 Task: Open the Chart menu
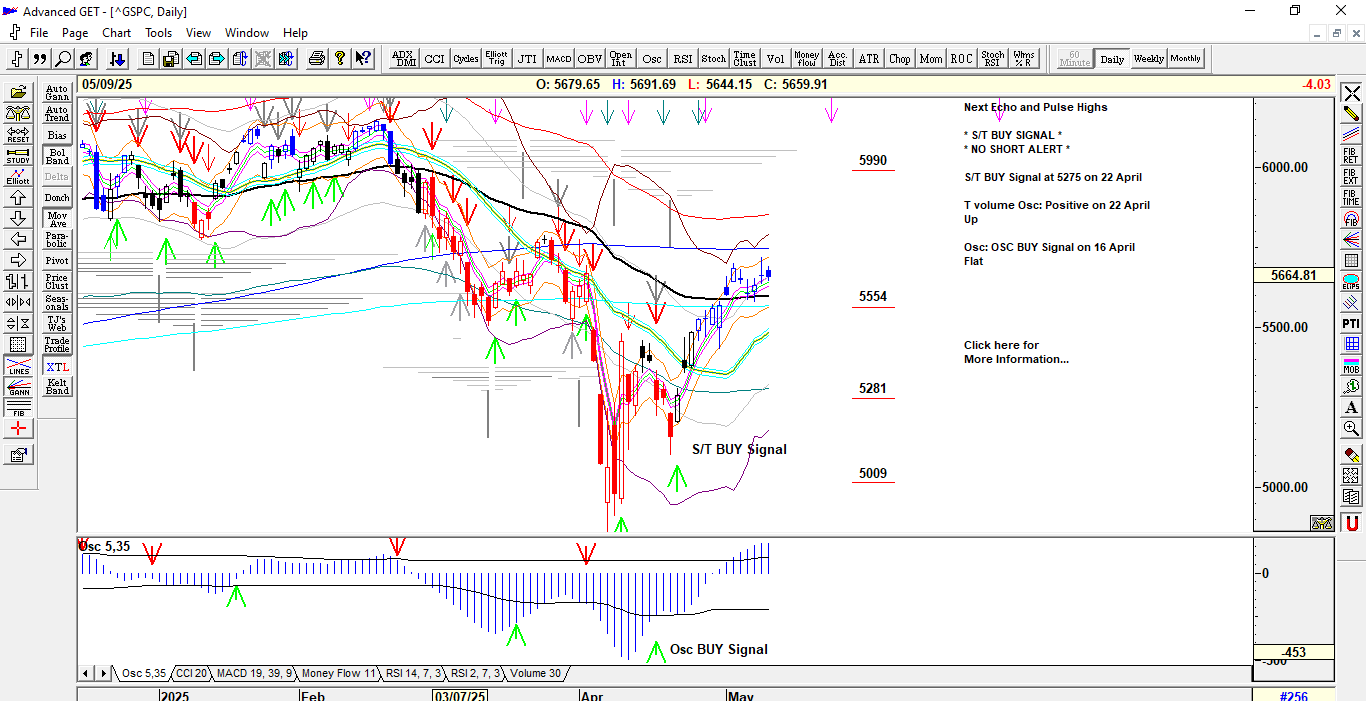[116, 32]
